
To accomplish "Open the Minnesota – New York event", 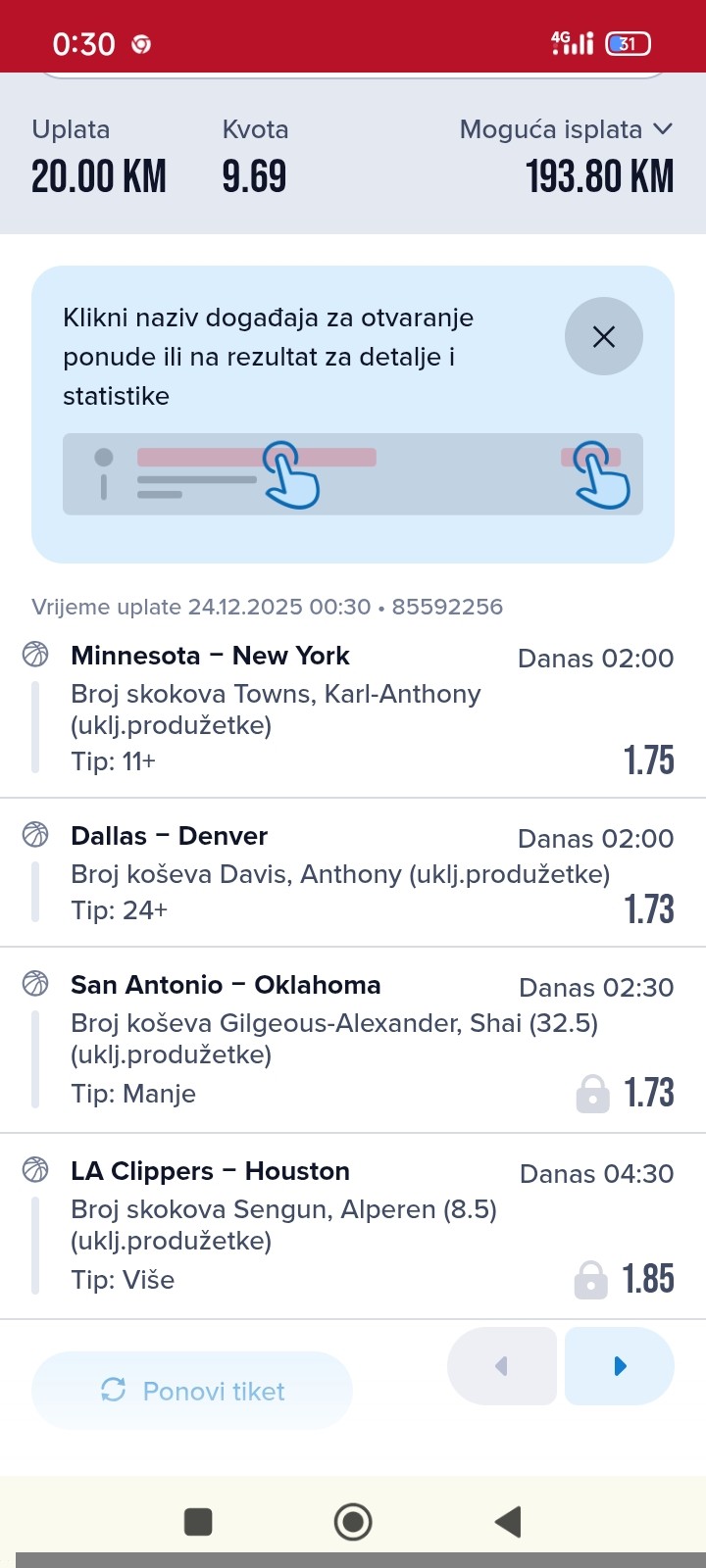I will (x=210, y=656).
